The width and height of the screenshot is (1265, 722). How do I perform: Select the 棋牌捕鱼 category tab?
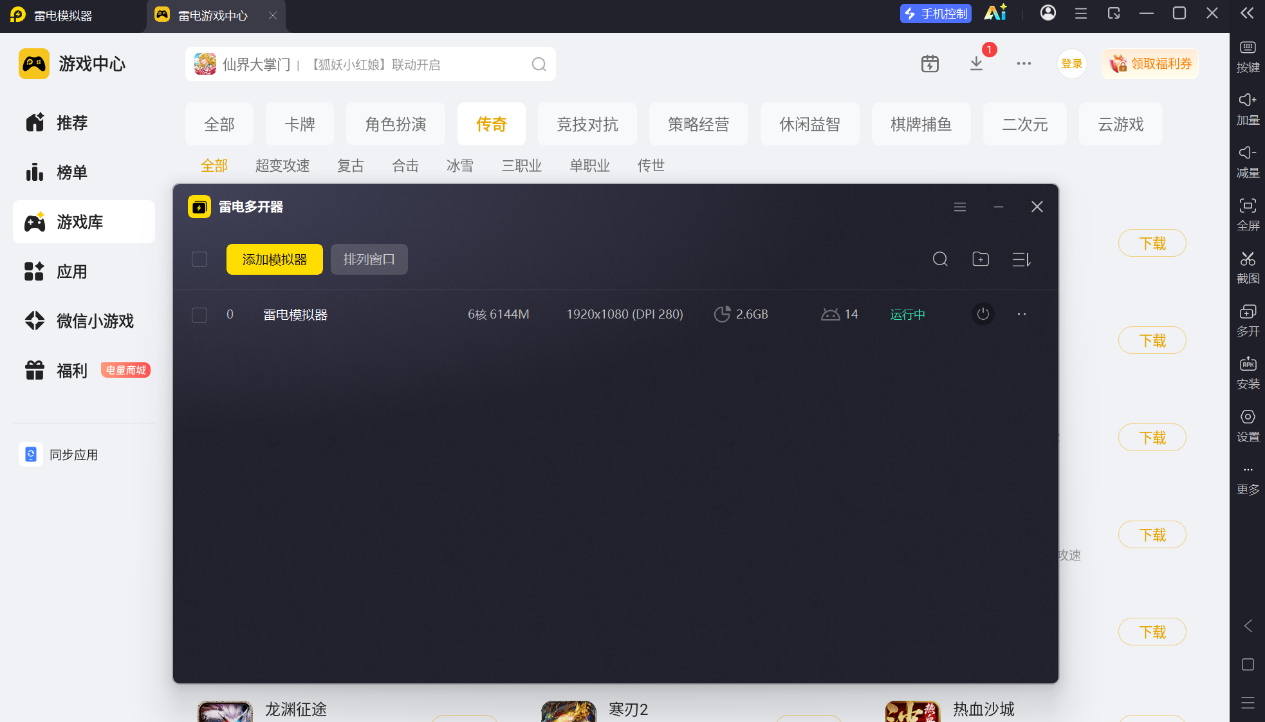click(921, 124)
